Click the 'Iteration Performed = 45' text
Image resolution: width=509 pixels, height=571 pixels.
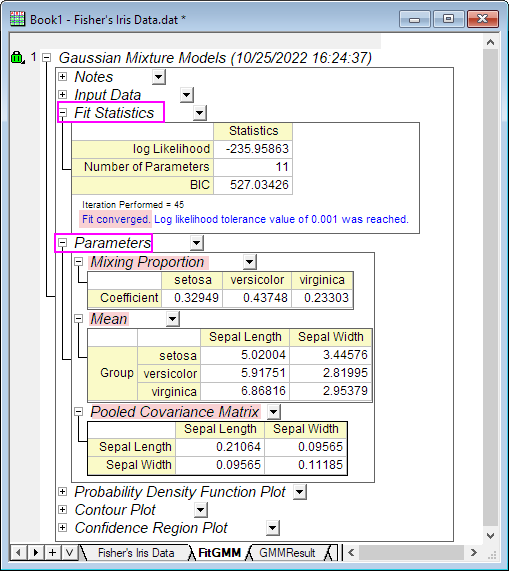coord(133,205)
